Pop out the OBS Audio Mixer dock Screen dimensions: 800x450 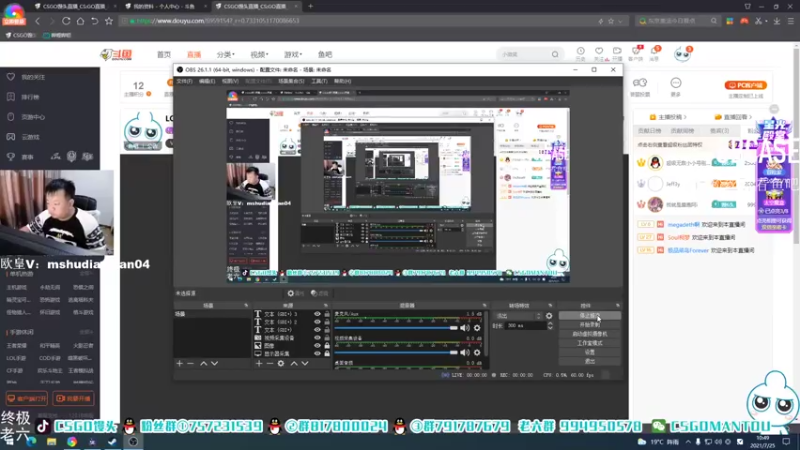485,306
